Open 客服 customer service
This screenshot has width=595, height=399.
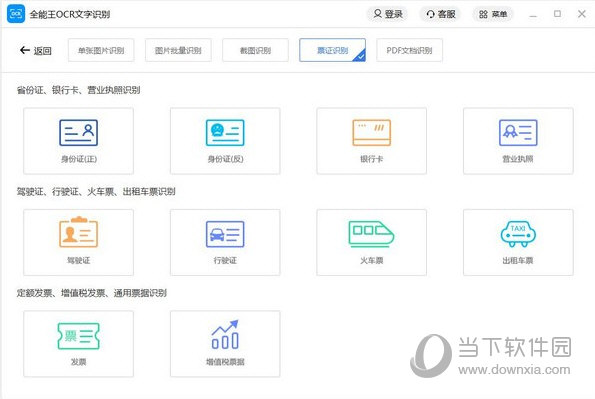tap(441, 14)
